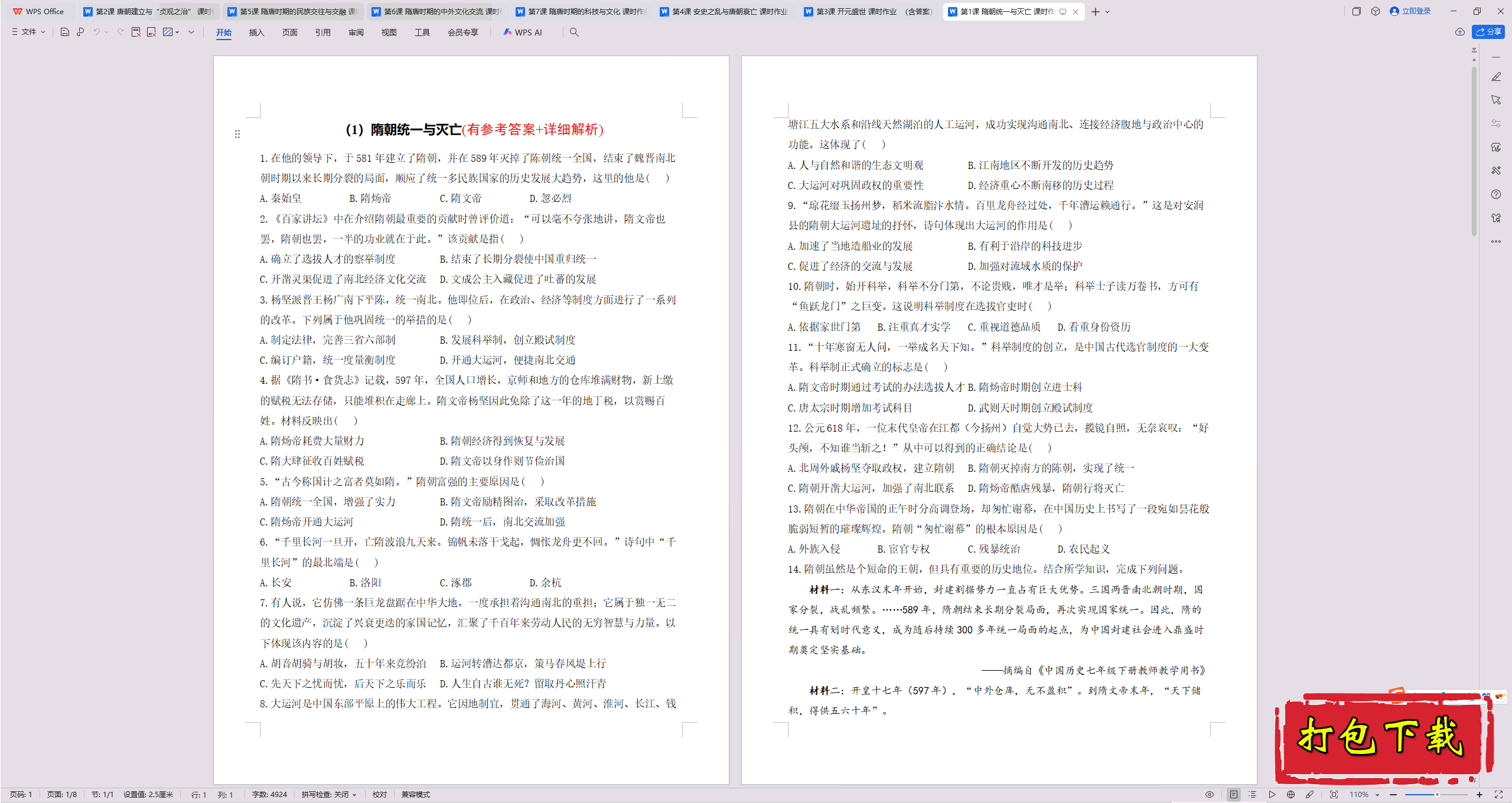Open the 引用 ribbon tab

point(322,32)
